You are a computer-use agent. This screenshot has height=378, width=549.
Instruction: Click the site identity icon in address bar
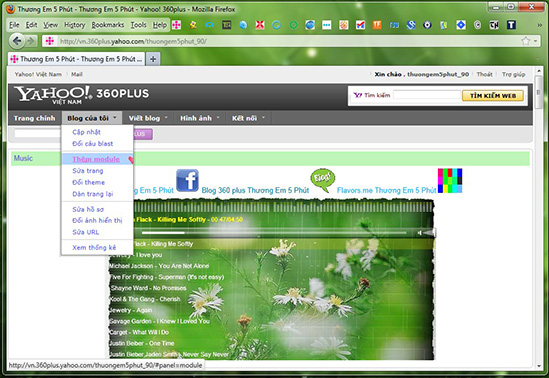click(x=50, y=41)
